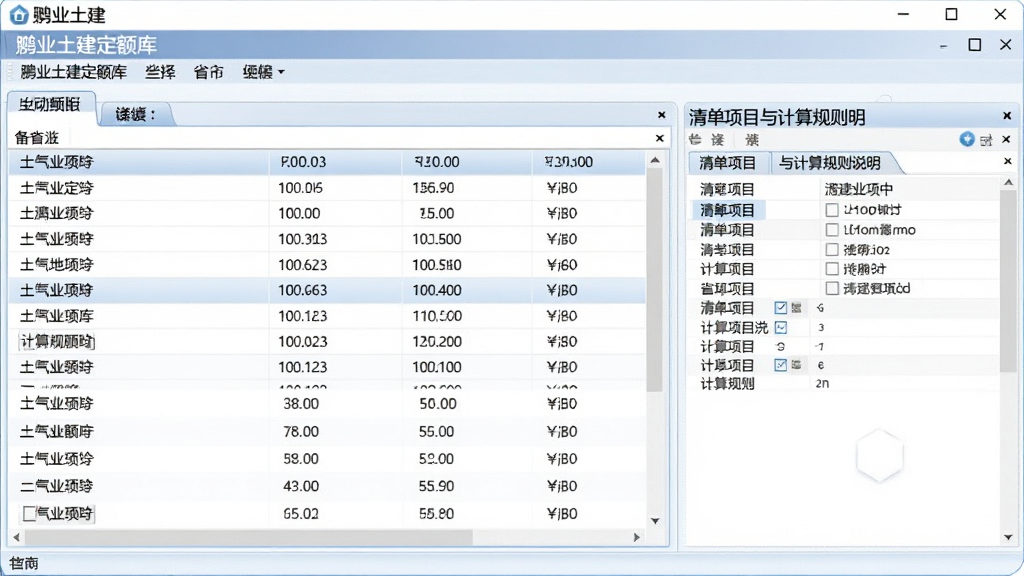
Task: Click the 110.500 cell
Action: tap(437, 316)
